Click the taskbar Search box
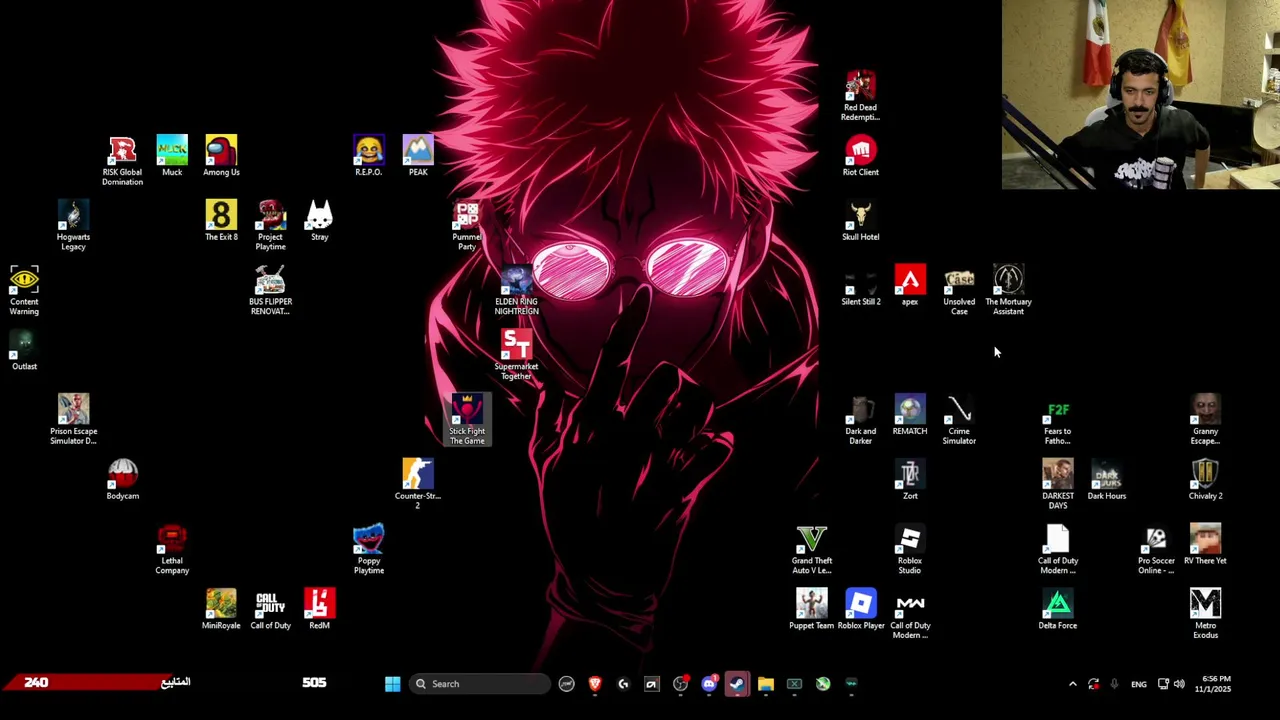Viewport: 1280px width, 720px height. (x=480, y=684)
